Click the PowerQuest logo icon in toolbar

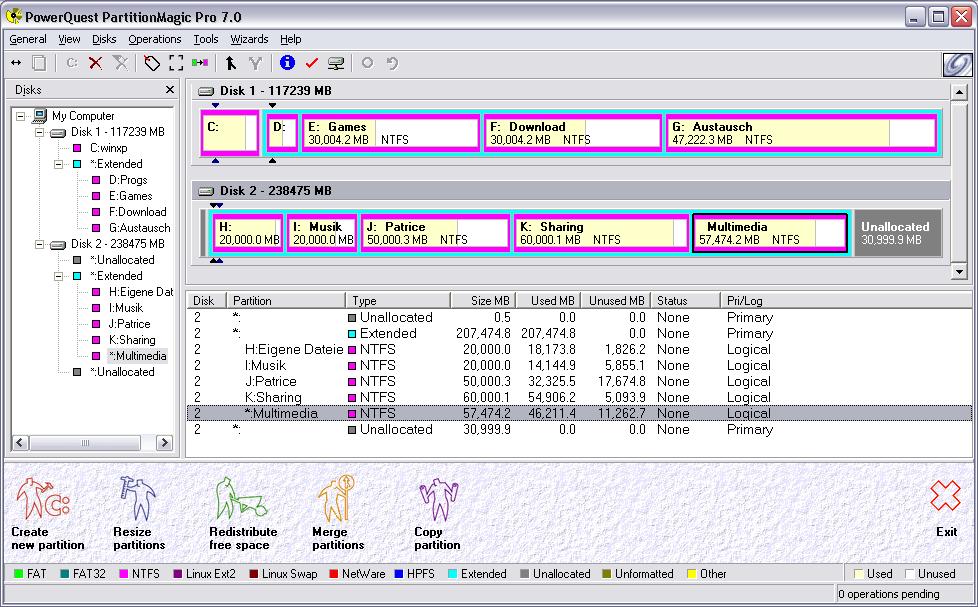957,64
